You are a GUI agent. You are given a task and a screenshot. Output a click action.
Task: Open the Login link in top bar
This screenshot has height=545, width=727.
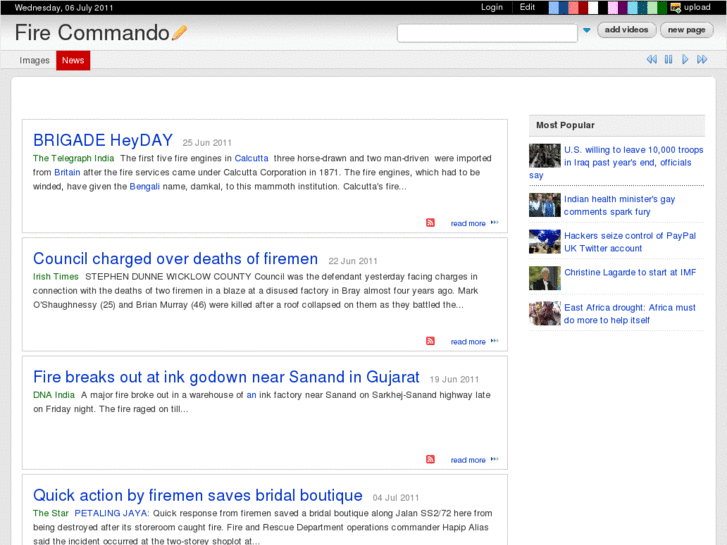click(x=492, y=7)
